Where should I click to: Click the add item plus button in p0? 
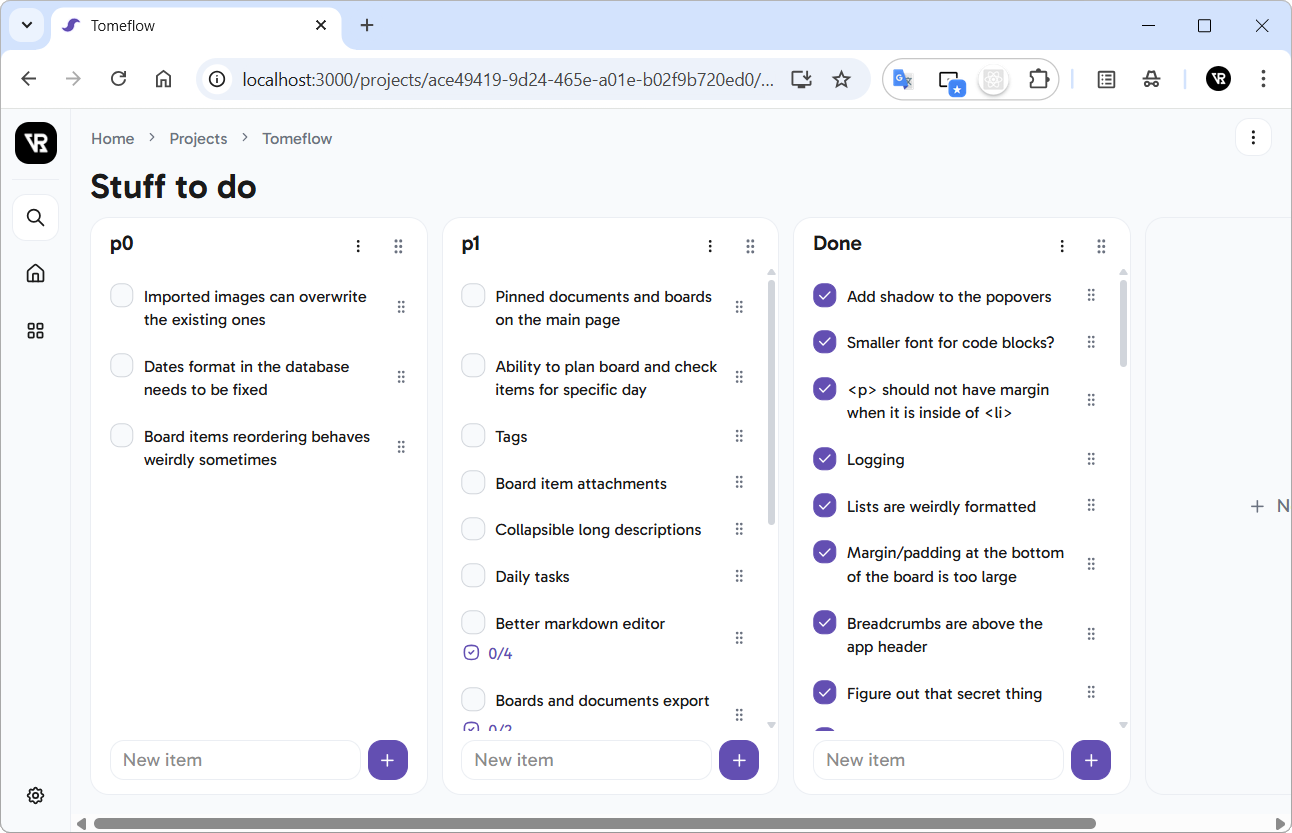pos(387,760)
